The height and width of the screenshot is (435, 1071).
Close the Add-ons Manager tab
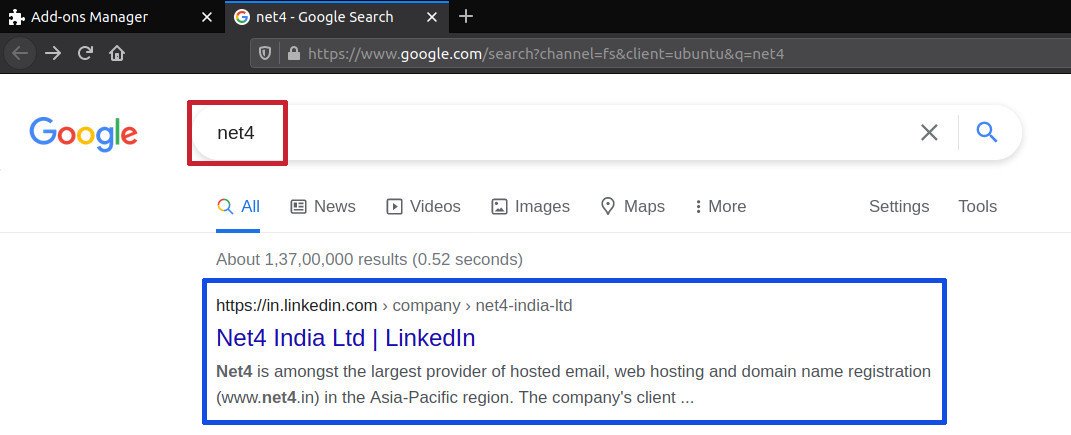[207, 17]
